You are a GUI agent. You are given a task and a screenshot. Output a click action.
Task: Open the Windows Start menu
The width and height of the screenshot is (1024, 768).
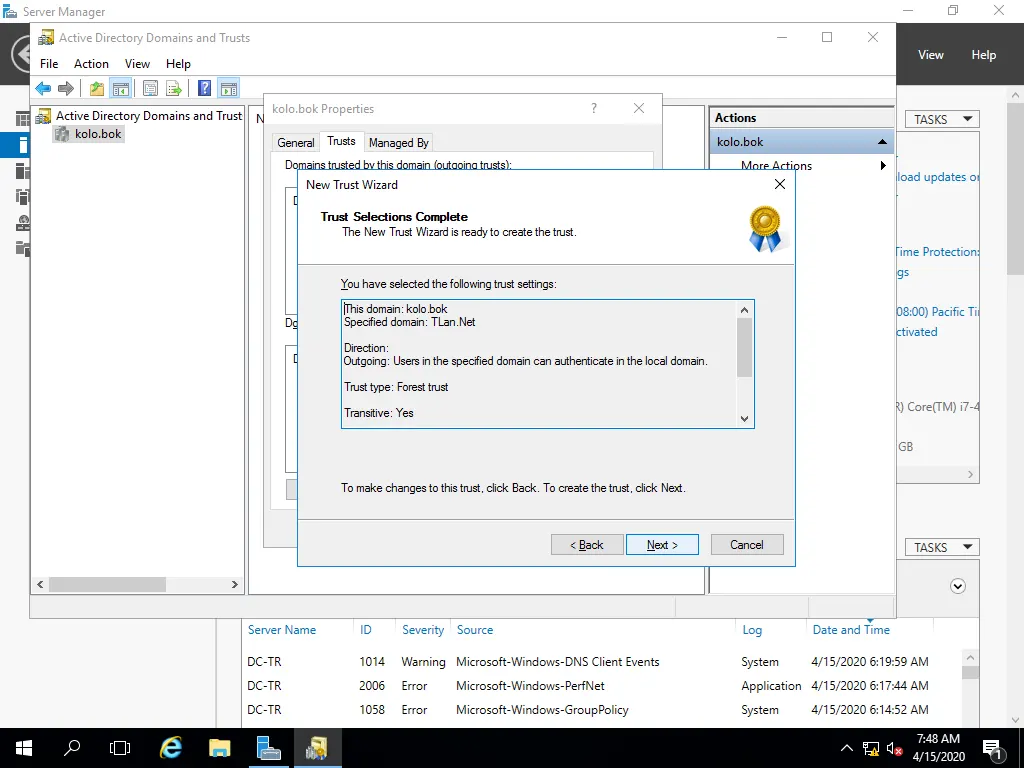[x=24, y=748]
